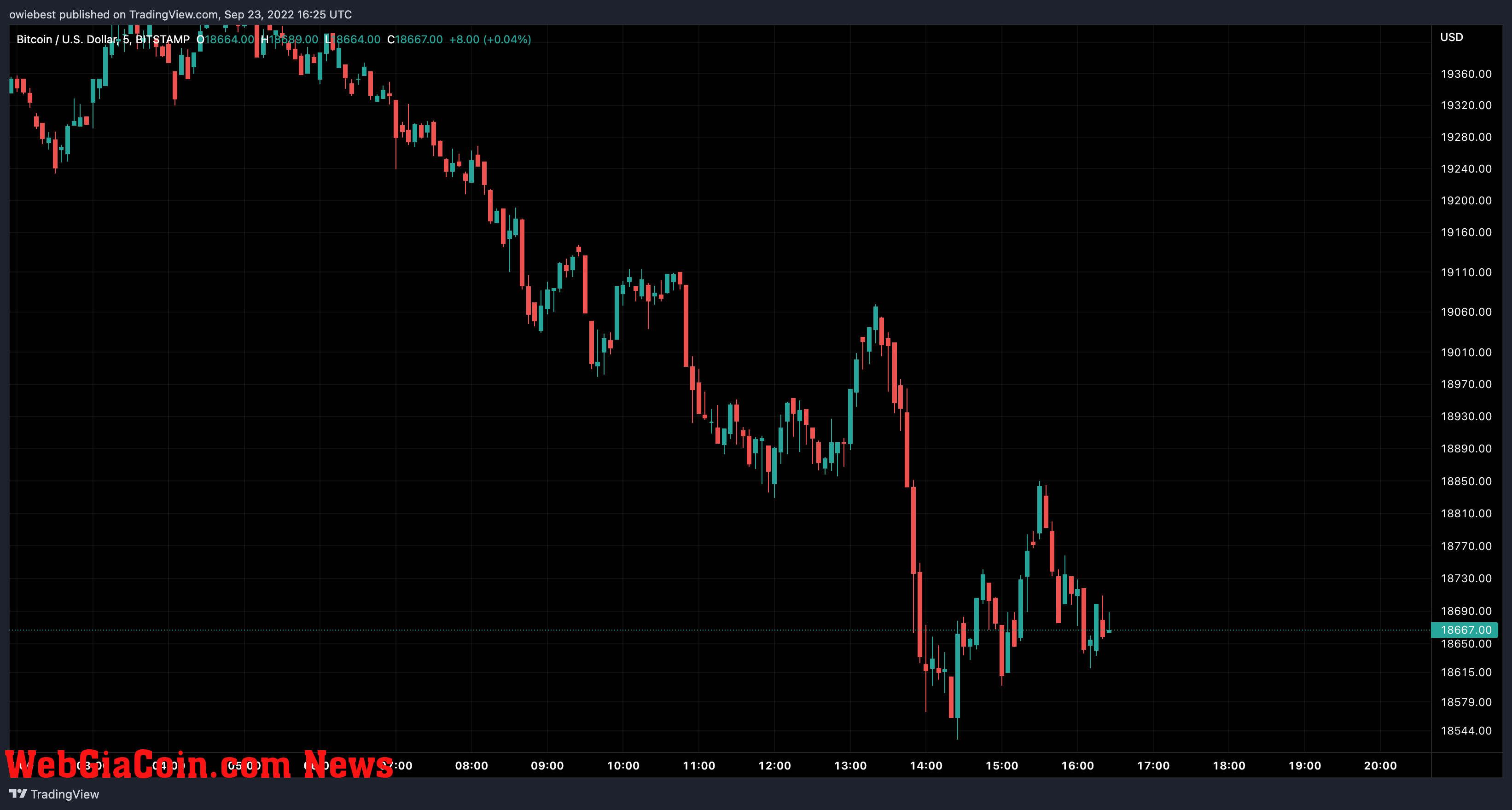Click the 19240.00 price axis label
Image resolution: width=1512 pixels, height=810 pixels.
coord(1465,169)
